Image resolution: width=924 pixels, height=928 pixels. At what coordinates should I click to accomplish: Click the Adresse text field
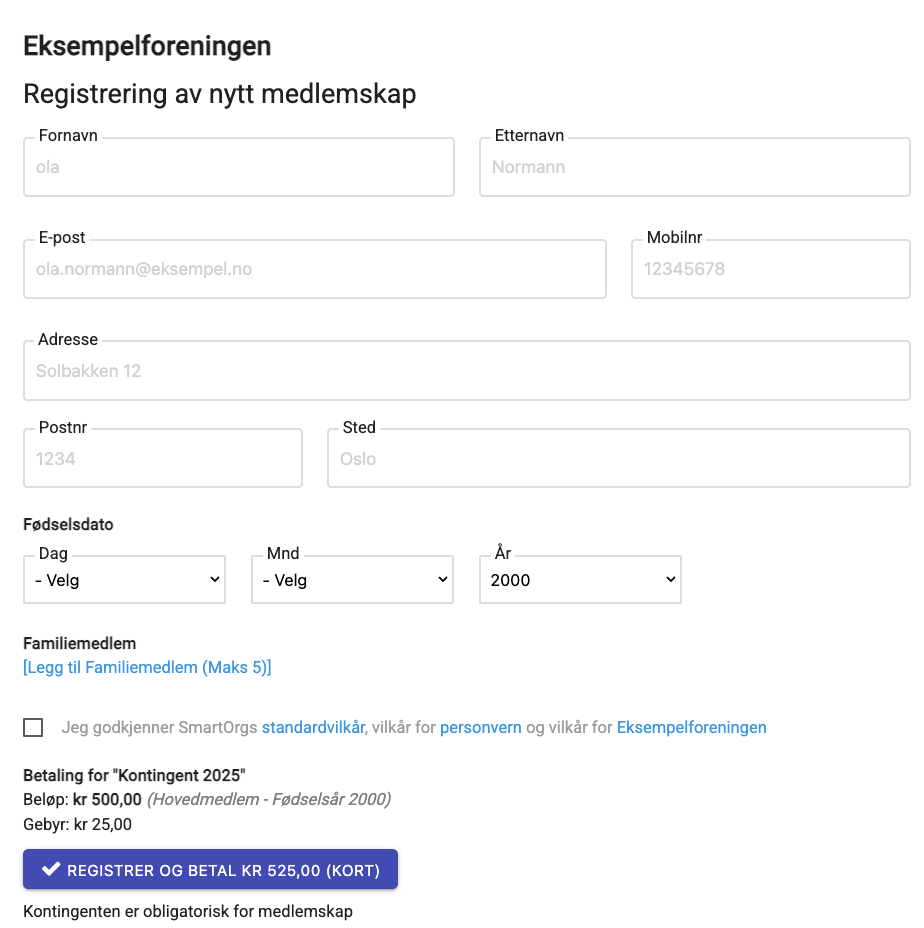coord(466,371)
